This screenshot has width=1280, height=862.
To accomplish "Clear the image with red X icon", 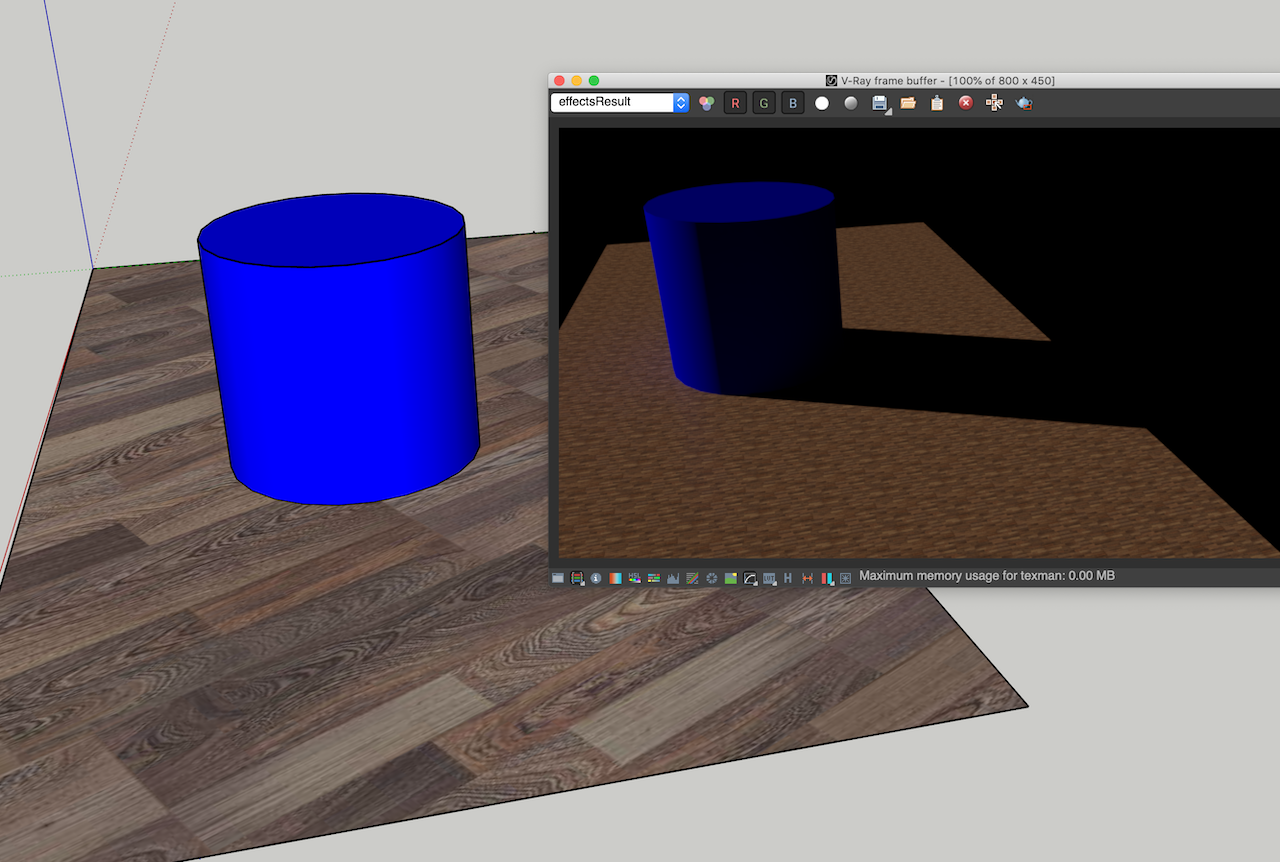I will click(x=966, y=103).
